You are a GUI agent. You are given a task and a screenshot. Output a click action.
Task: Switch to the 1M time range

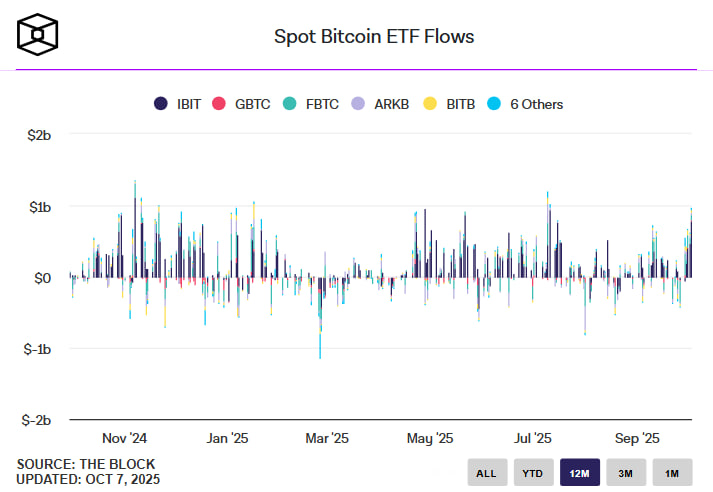[671, 472]
